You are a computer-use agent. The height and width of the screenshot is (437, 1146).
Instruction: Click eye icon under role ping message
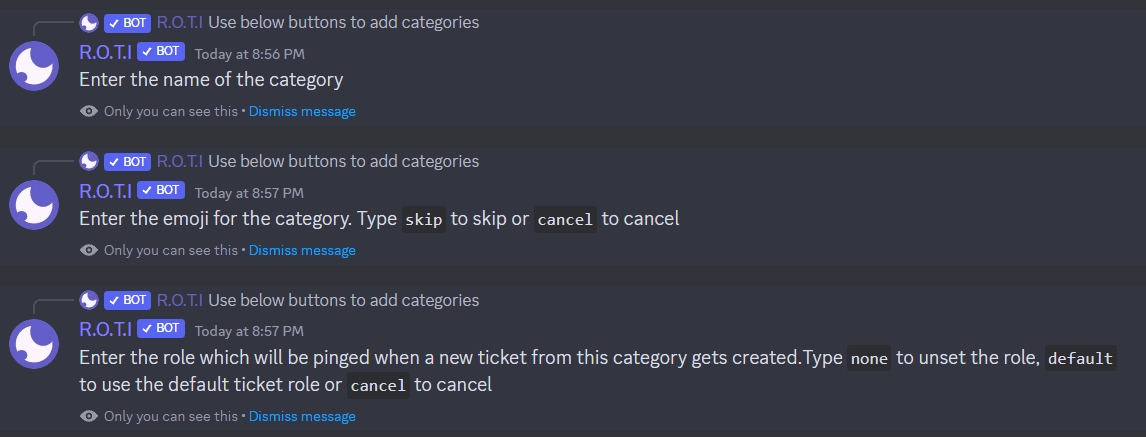(89, 417)
